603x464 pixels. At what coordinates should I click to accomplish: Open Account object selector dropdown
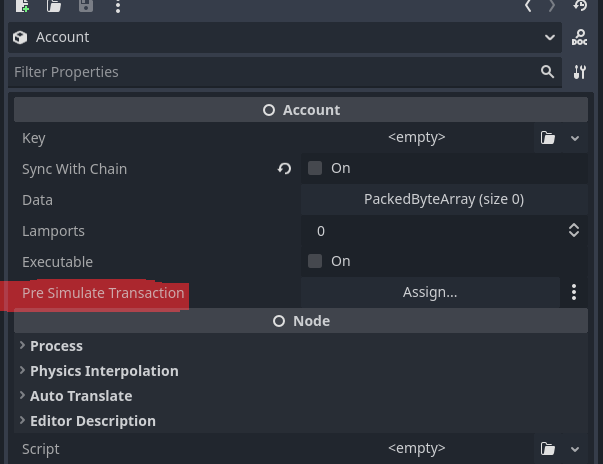coord(550,37)
